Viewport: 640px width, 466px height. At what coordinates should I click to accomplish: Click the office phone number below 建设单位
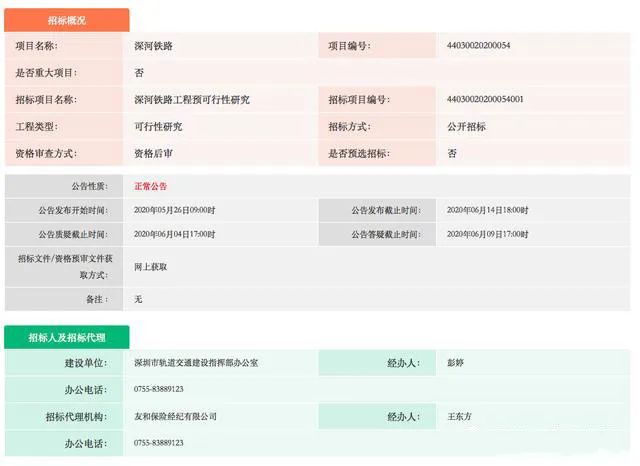158,389
